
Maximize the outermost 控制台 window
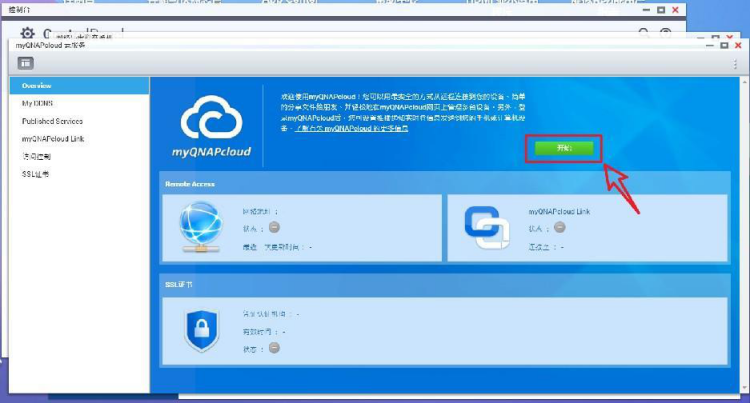click(661, 10)
